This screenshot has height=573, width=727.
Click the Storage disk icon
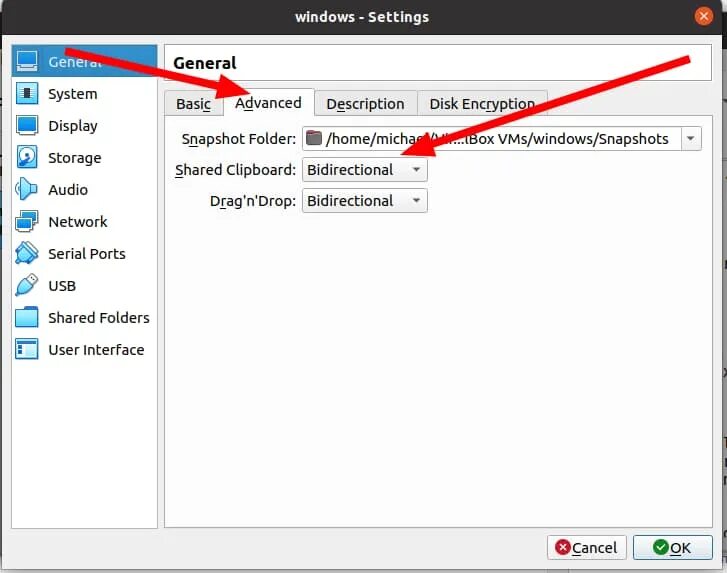tap(28, 158)
